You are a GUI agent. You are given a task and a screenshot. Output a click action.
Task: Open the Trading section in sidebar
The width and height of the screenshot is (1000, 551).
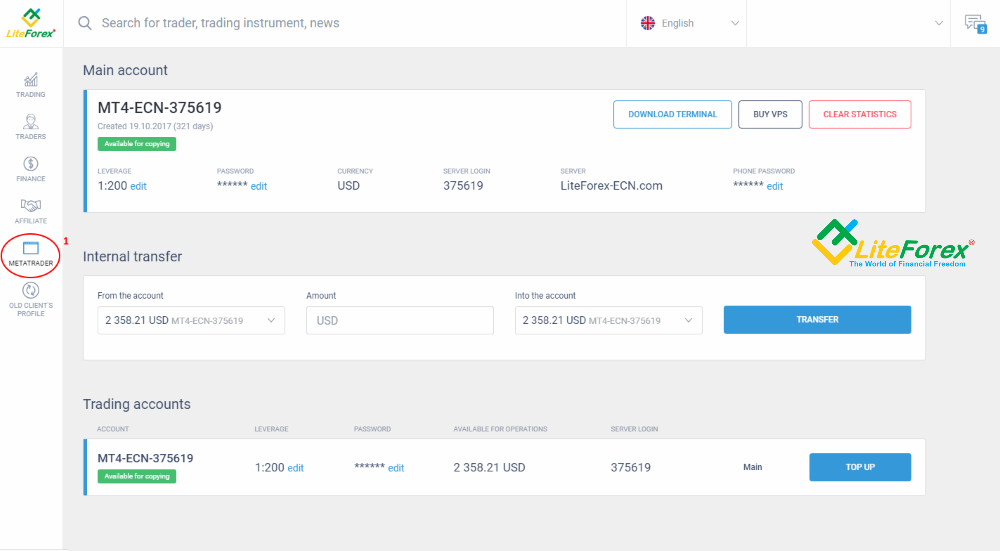click(31, 85)
